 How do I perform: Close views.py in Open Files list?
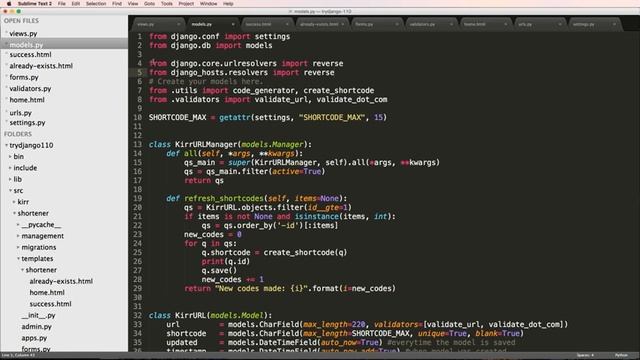(x=6, y=33)
